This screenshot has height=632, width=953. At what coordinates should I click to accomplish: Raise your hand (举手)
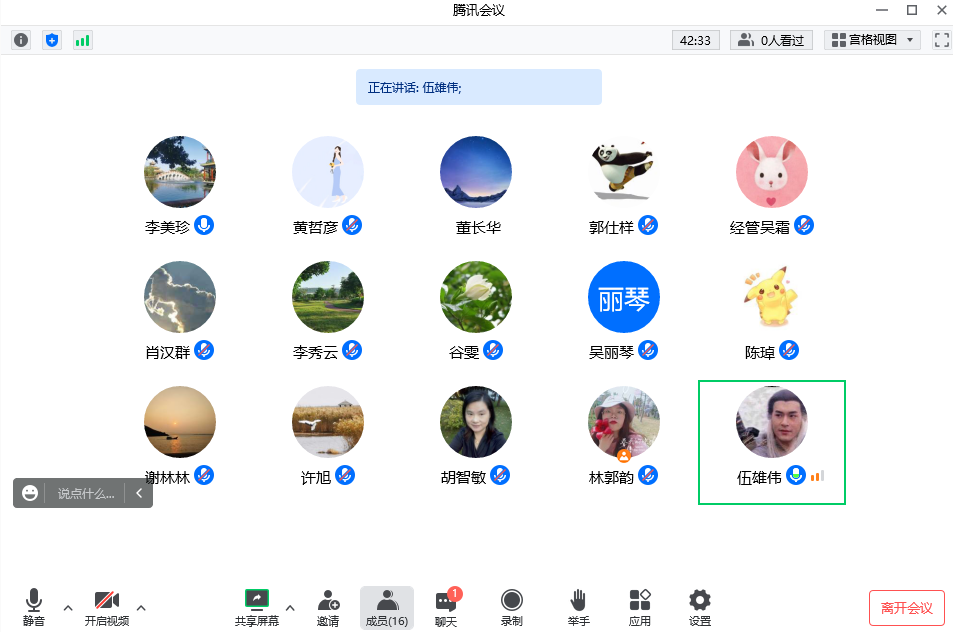pos(578,607)
